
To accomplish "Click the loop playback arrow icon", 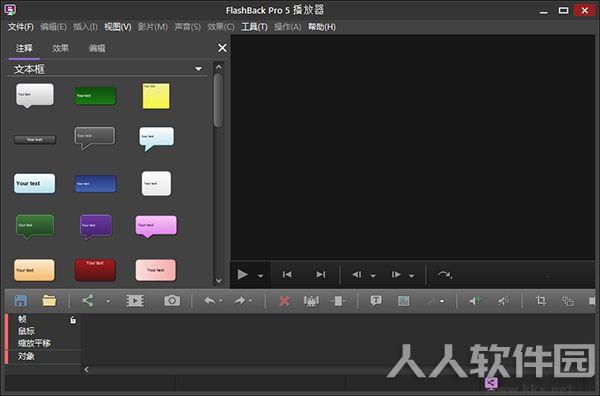I will [x=445, y=275].
